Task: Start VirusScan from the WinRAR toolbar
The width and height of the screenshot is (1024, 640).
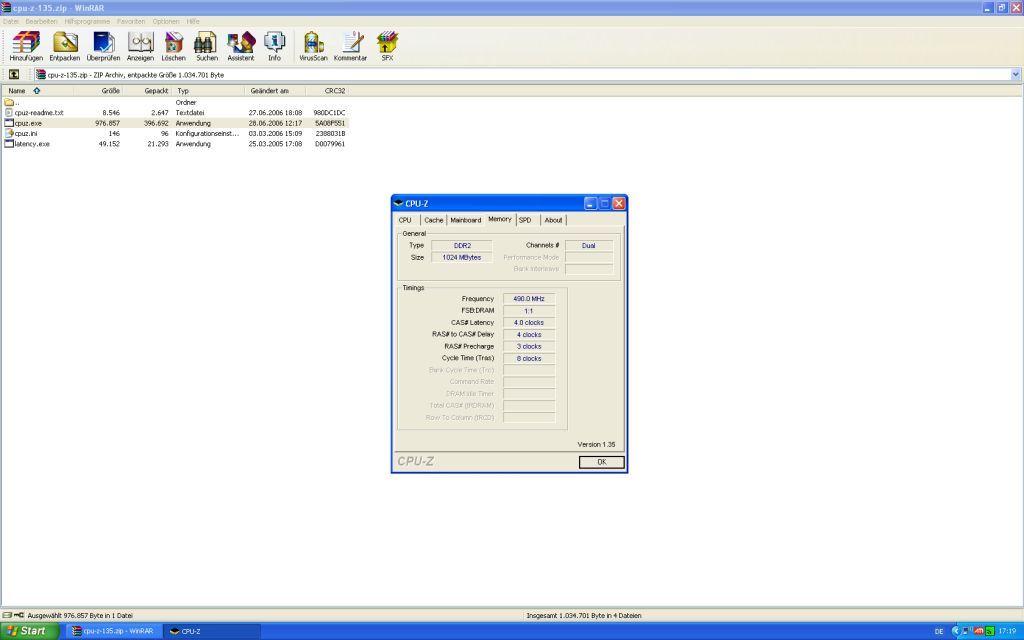Action: click(x=313, y=42)
